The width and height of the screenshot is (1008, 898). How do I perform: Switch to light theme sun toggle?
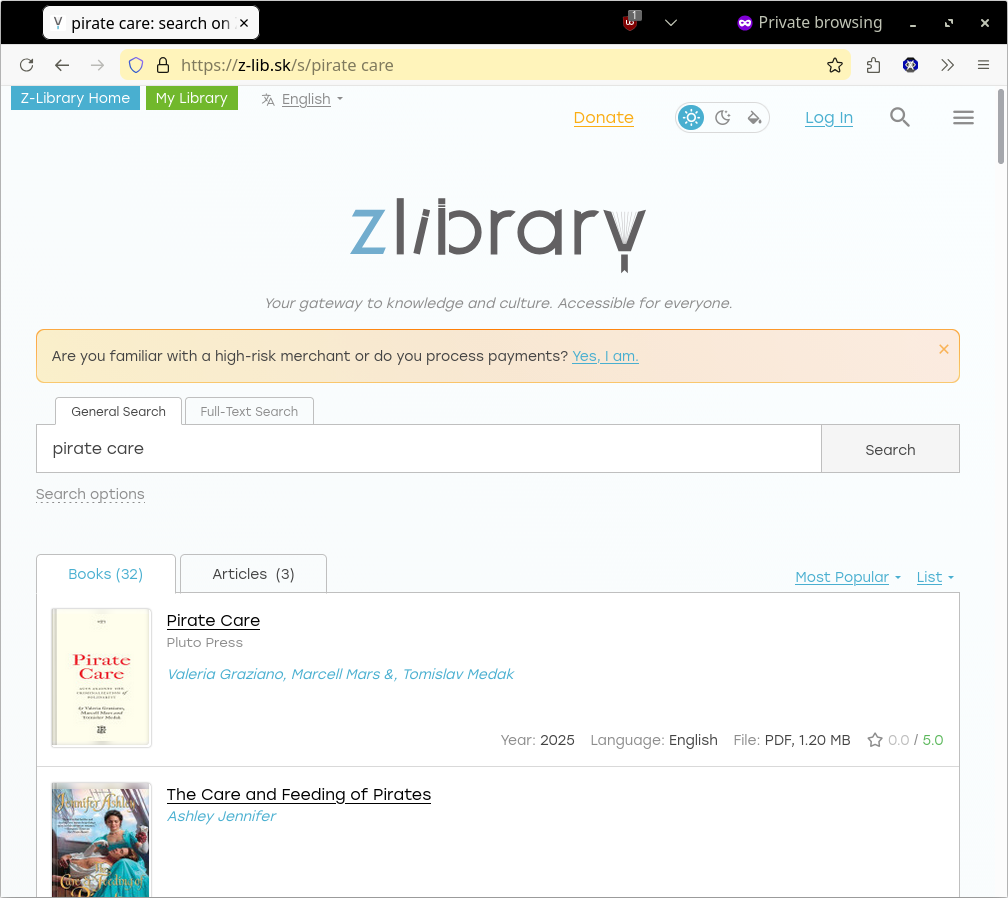691,118
